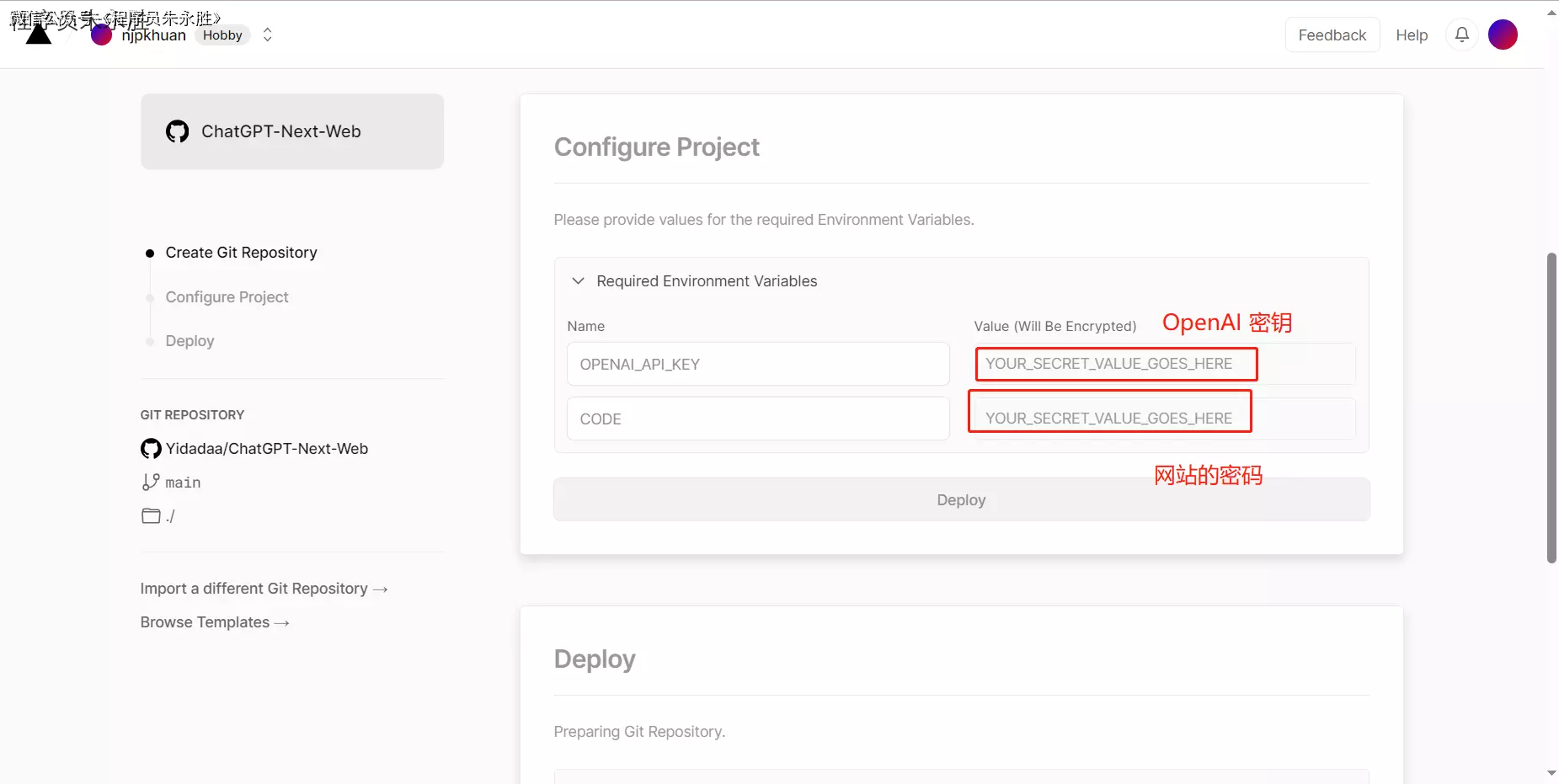
Task: Click GitHub icon beside ChatGPT-Next-Web card
Action: point(178,131)
